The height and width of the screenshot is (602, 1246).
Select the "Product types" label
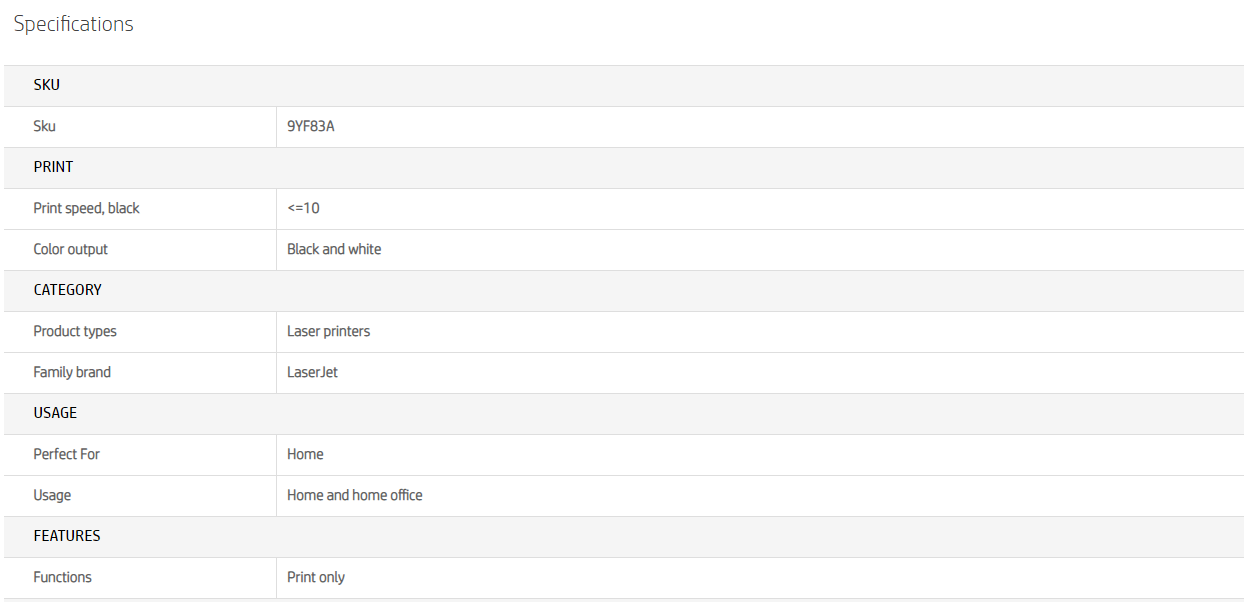75,331
